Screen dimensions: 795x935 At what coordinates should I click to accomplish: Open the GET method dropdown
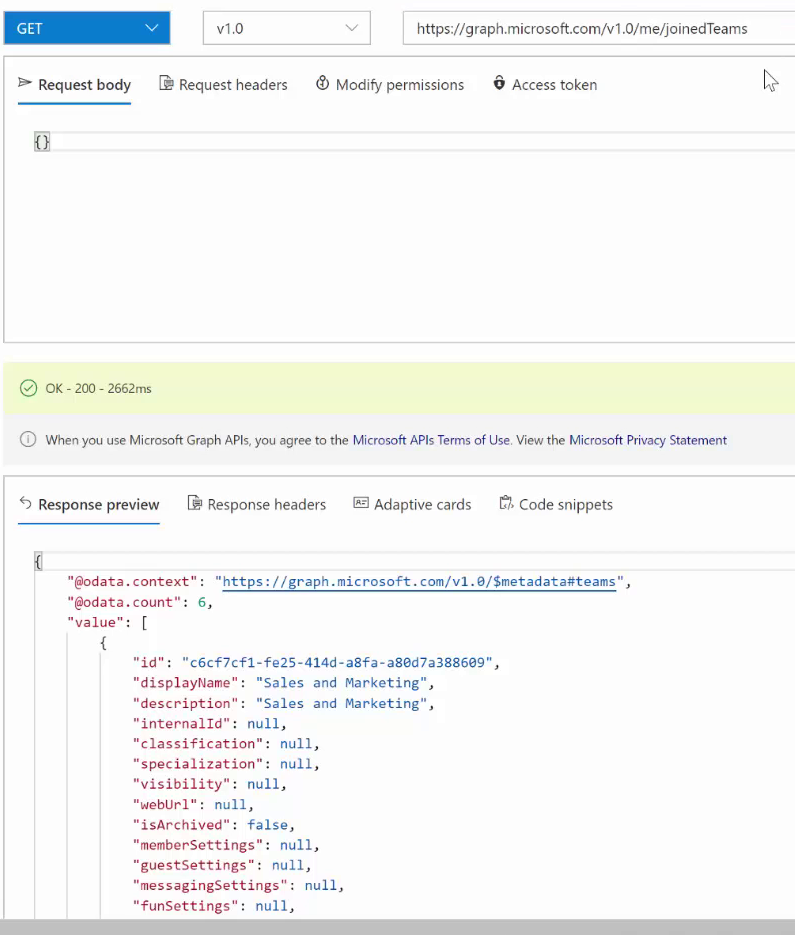86,28
